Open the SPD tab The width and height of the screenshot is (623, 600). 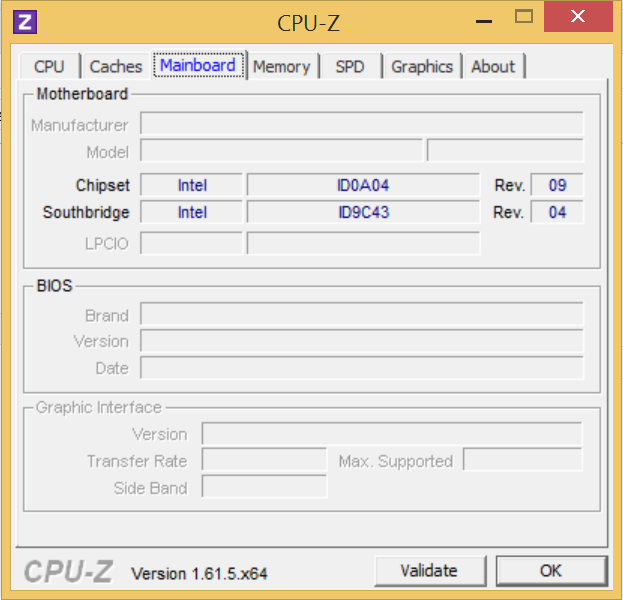pyautogui.click(x=350, y=66)
